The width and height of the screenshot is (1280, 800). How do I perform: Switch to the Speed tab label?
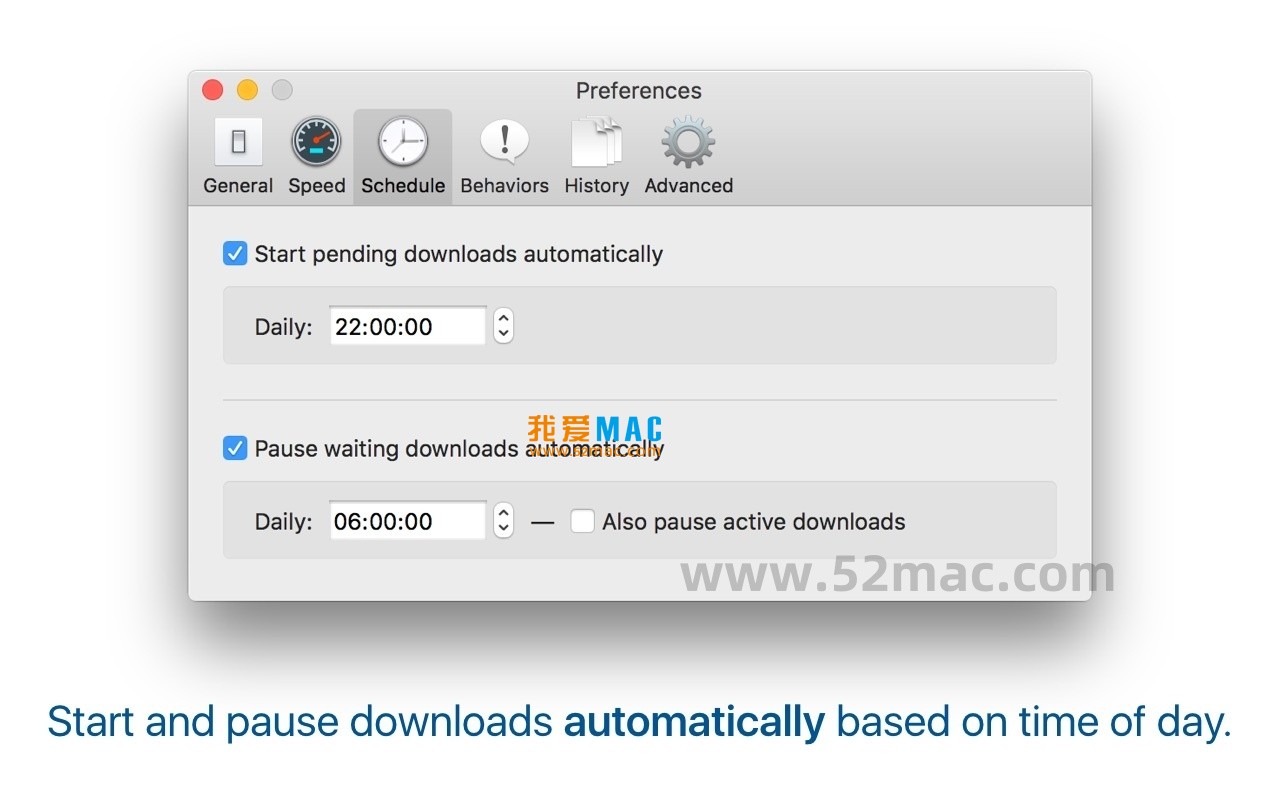pyautogui.click(x=316, y=186)
